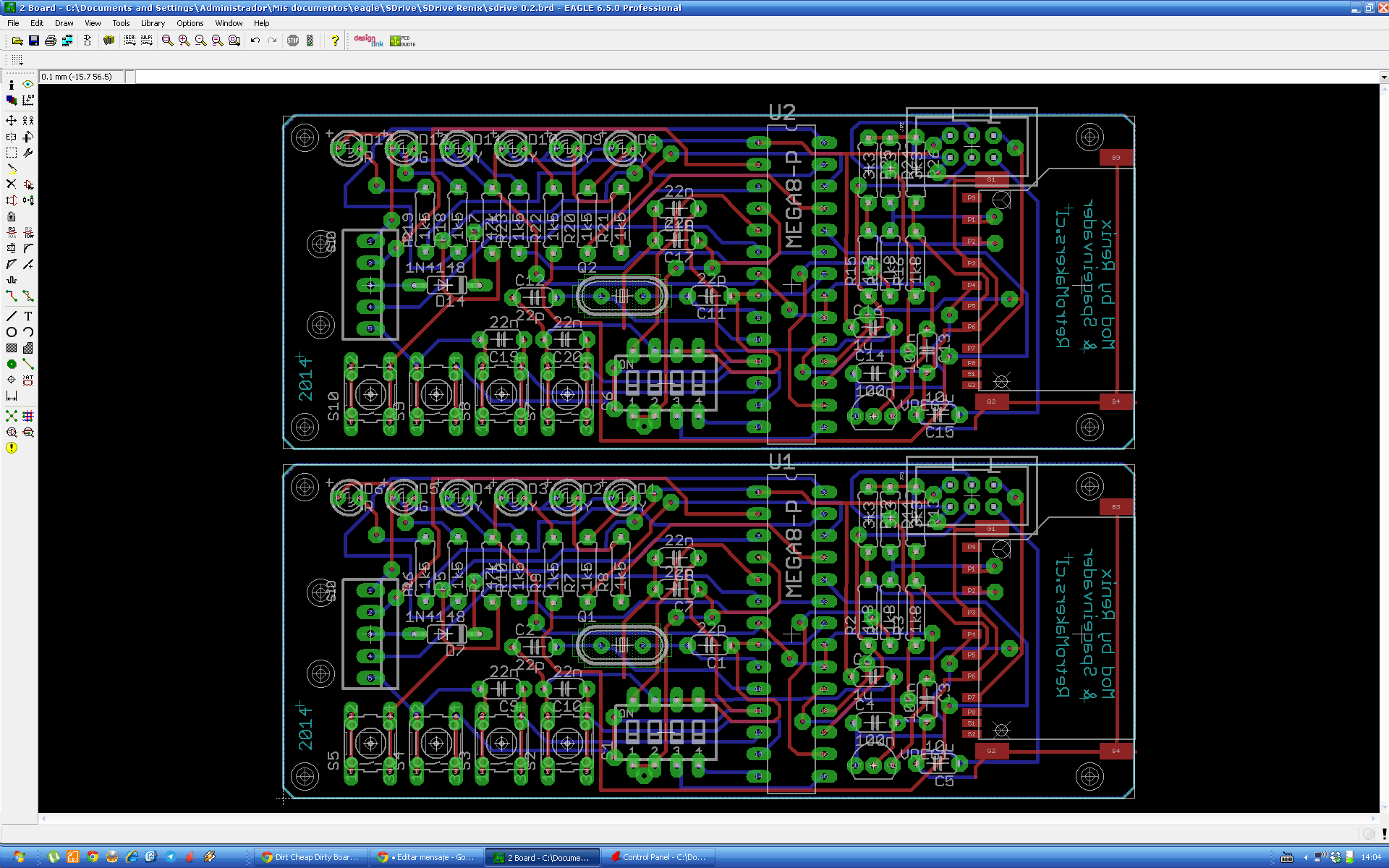Click the Ratsnest tool
Image resolution: width=1389 pixels, height=868 pixels.
click(x=12, y=416)
